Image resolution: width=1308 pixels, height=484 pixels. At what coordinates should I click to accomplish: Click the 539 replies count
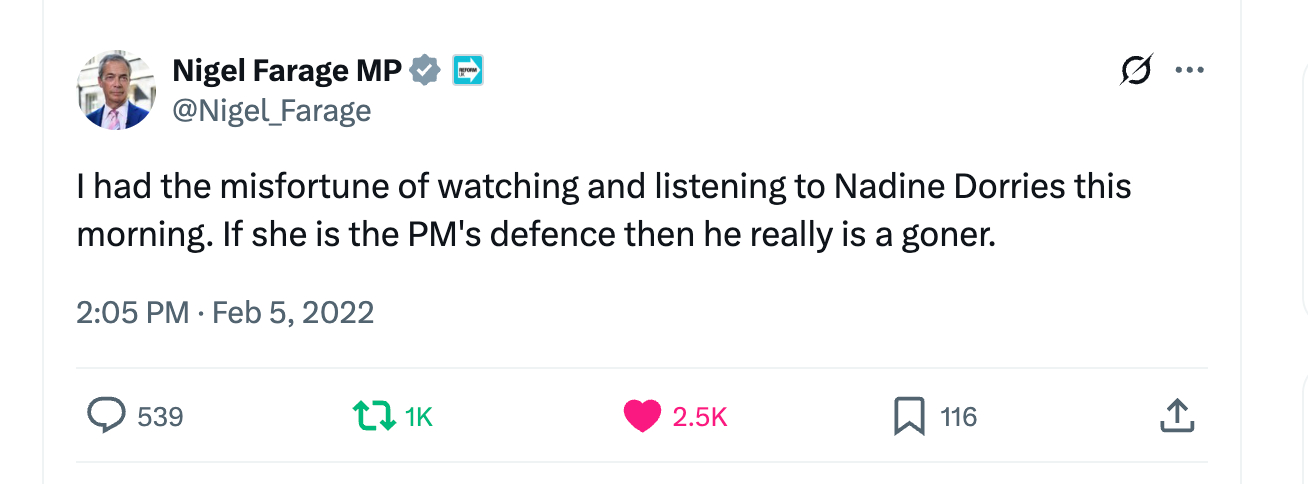pyautogui.click(x=160, y=417)
